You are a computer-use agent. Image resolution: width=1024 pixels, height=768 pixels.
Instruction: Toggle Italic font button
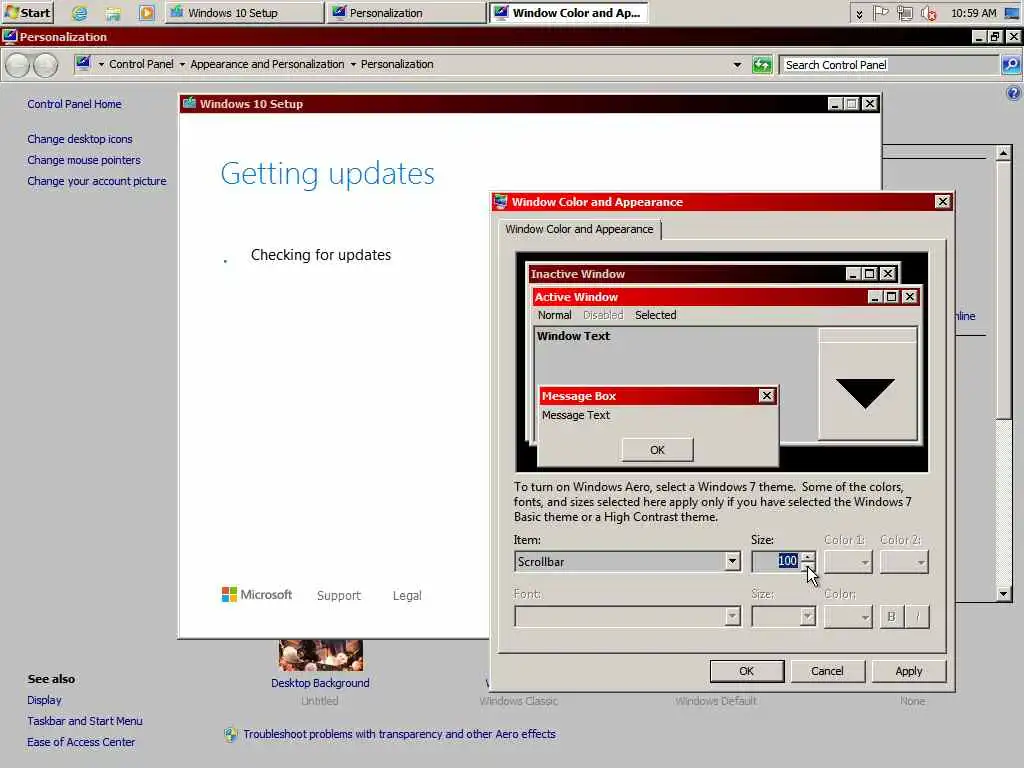(x=917, y=616)
